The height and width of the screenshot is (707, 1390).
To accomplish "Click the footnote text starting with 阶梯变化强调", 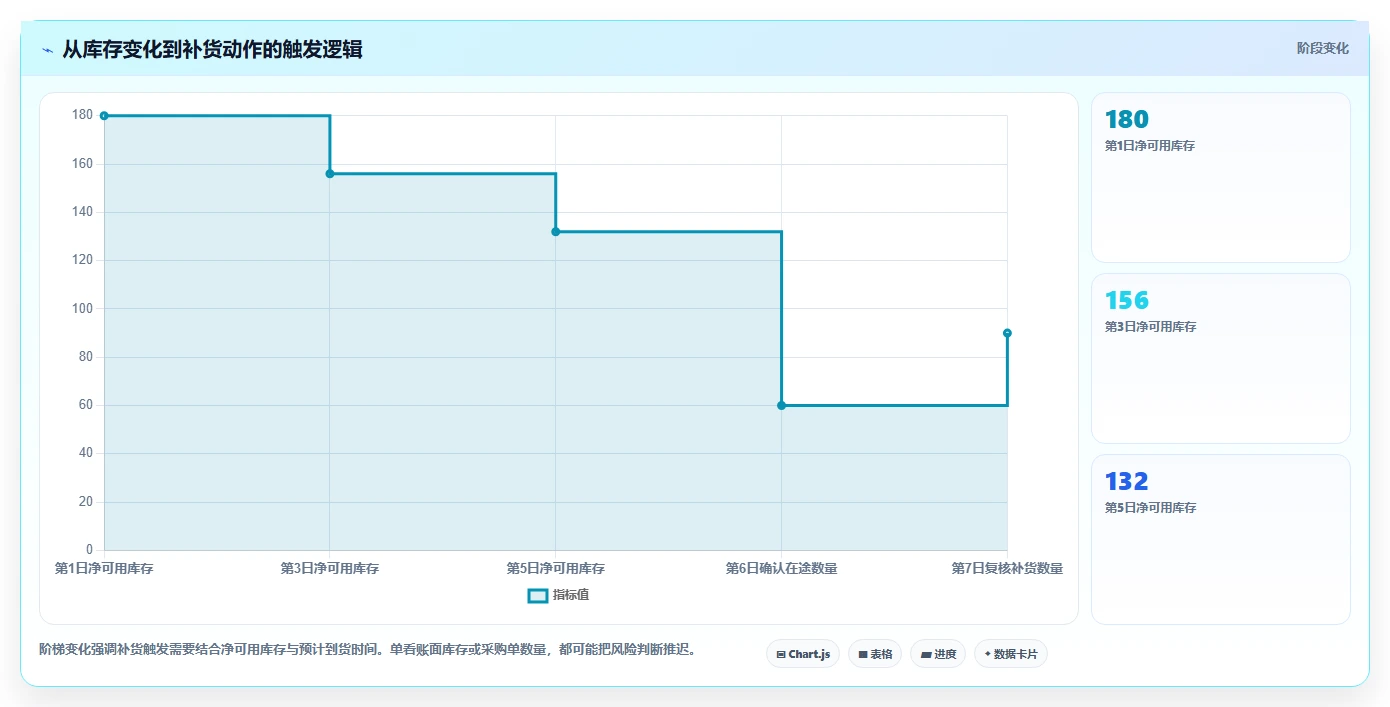I will (x=367, y=649).
